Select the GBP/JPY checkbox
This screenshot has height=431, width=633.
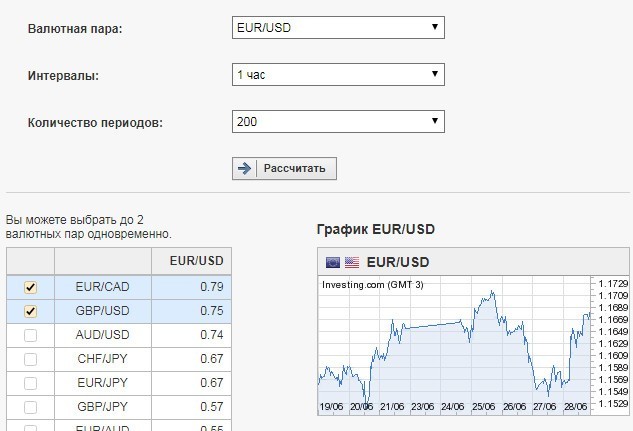coord(30,407)
